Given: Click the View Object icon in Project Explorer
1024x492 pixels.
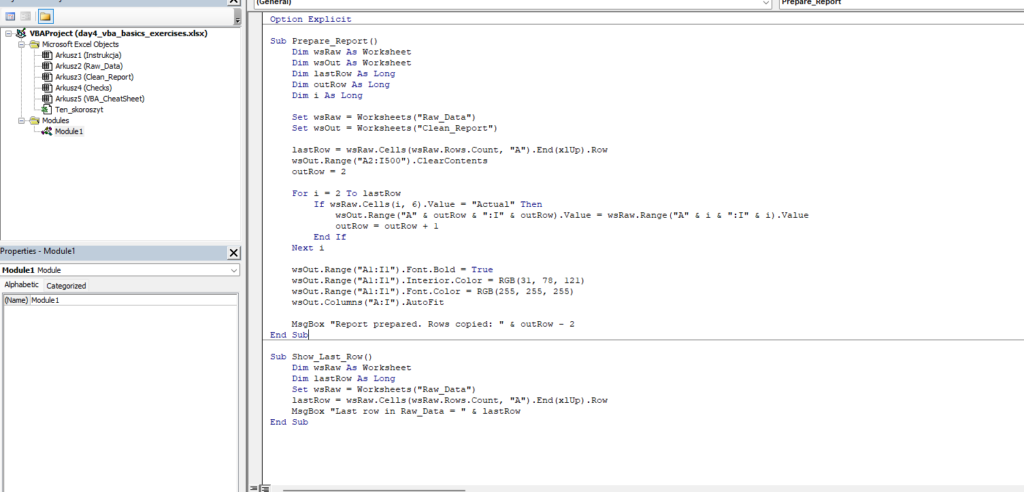Looking at the screenshot, I should click(27, 17).
